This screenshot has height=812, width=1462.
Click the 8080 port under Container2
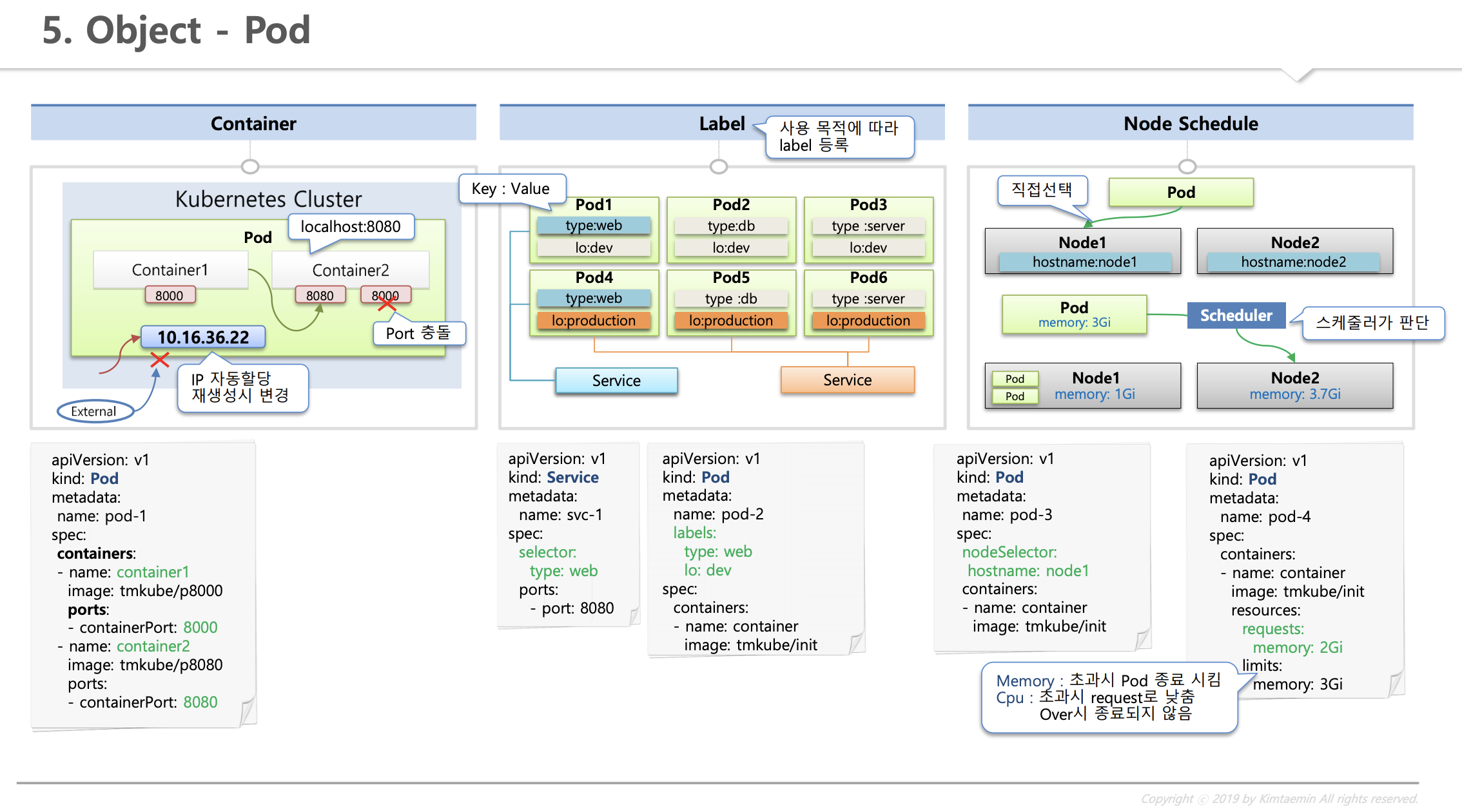tap(320, 295)
